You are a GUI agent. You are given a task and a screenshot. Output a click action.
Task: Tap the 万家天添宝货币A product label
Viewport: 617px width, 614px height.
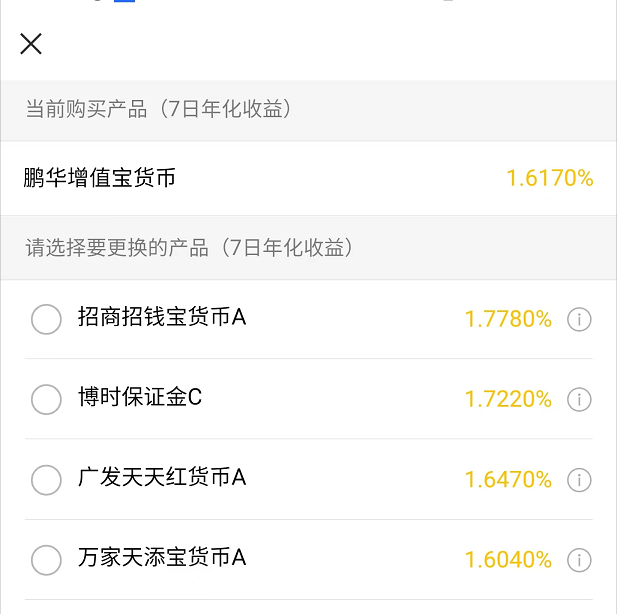(x=162, y=558)
